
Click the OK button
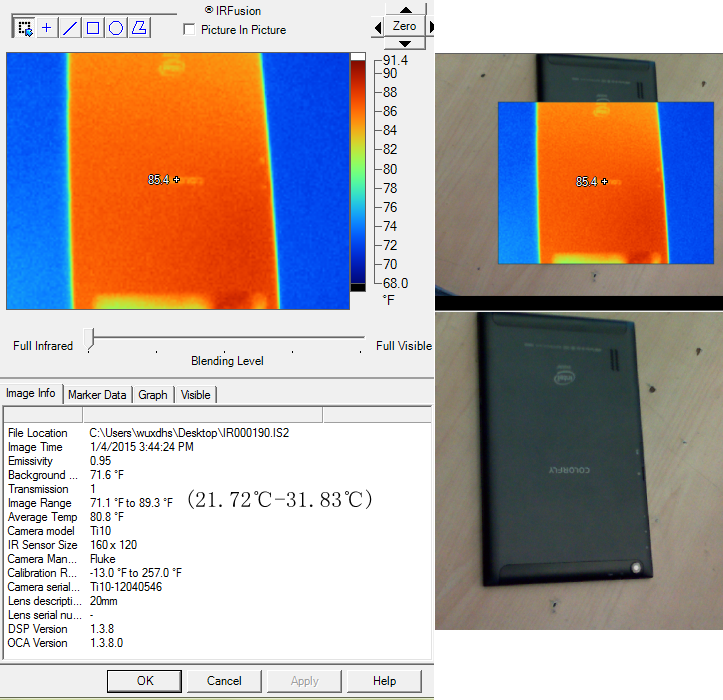click(x=144, y=681)
